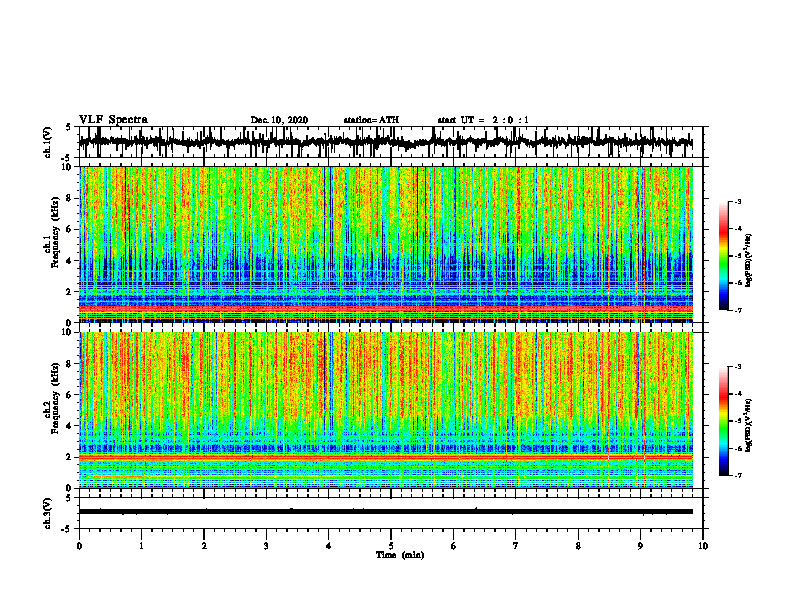Click time axis tick label "0"
Screen dimensions: 792x612
coord(79,546)
